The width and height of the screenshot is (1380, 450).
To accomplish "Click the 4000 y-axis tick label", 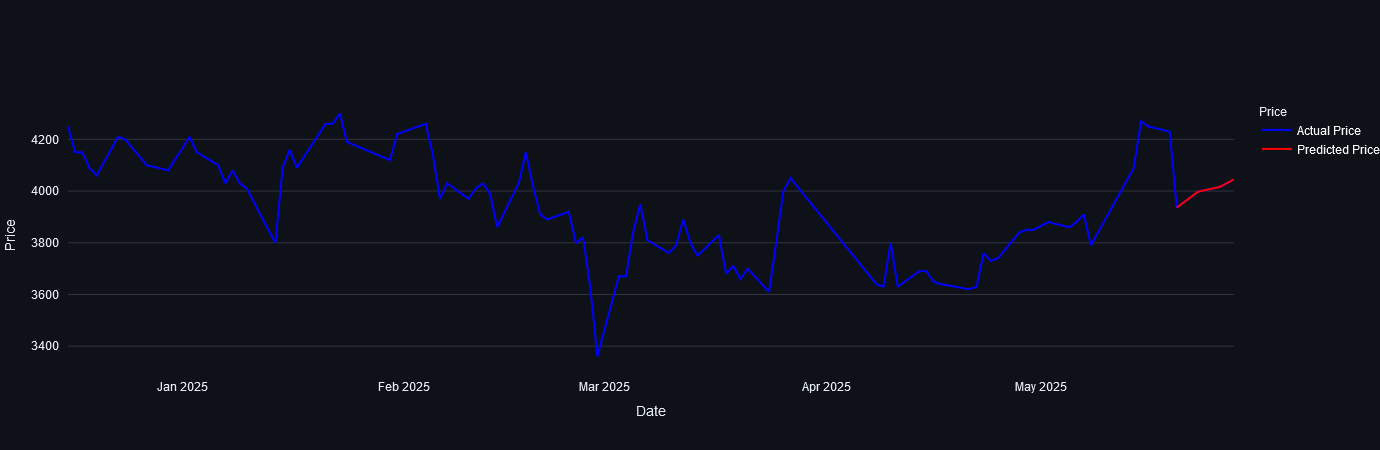I will pyautogui.click(x=46, y=191).
